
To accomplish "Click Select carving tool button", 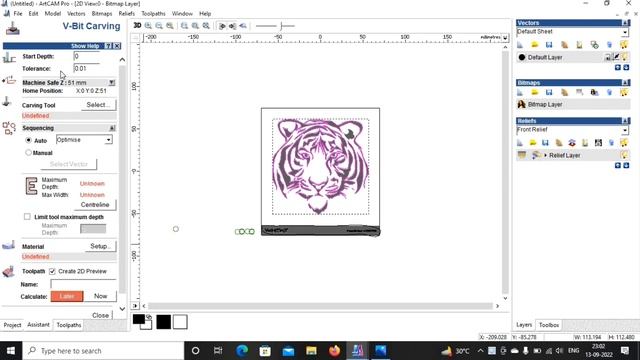I will click(x=98, y=105).
